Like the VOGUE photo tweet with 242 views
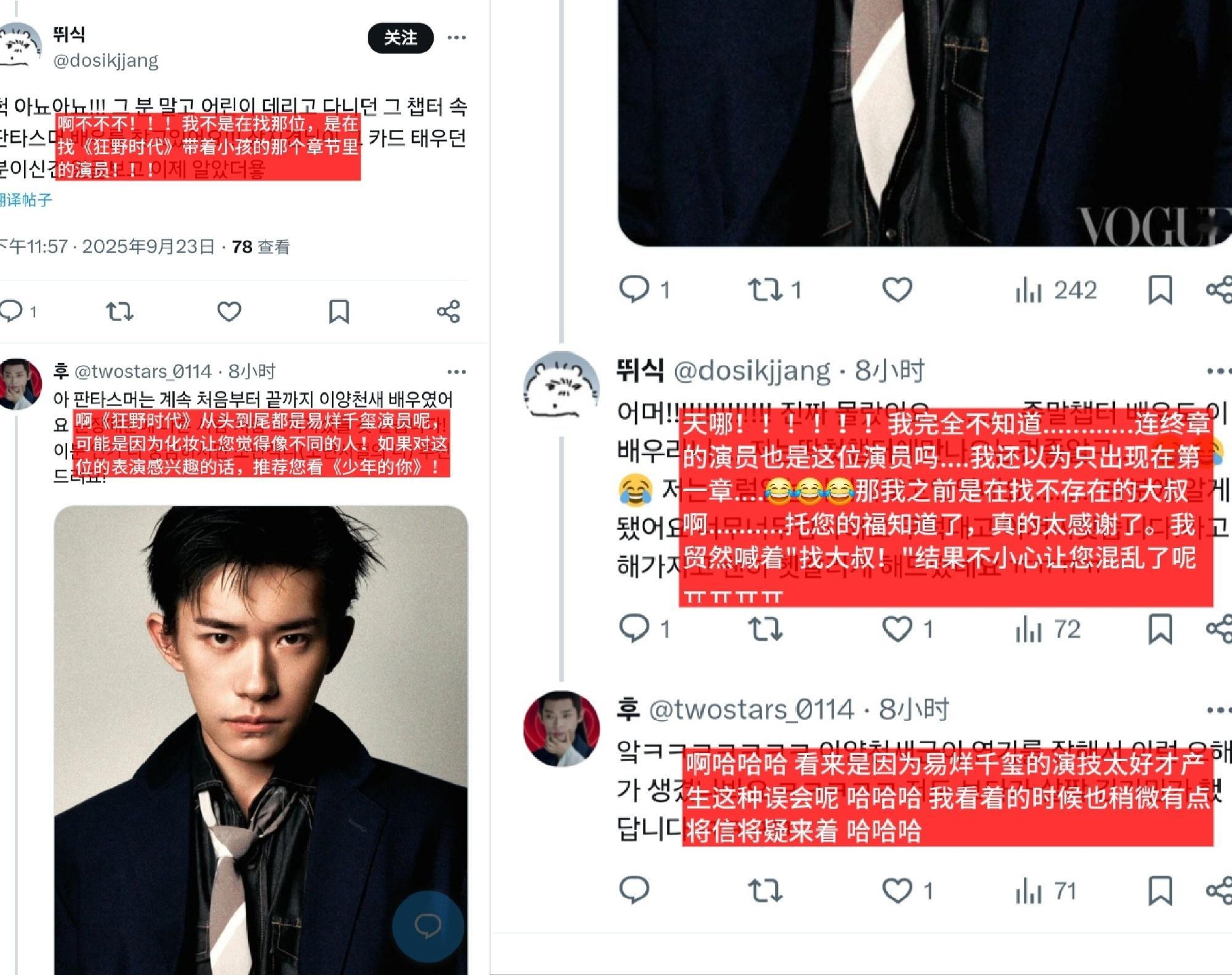 tap(897, 290)
